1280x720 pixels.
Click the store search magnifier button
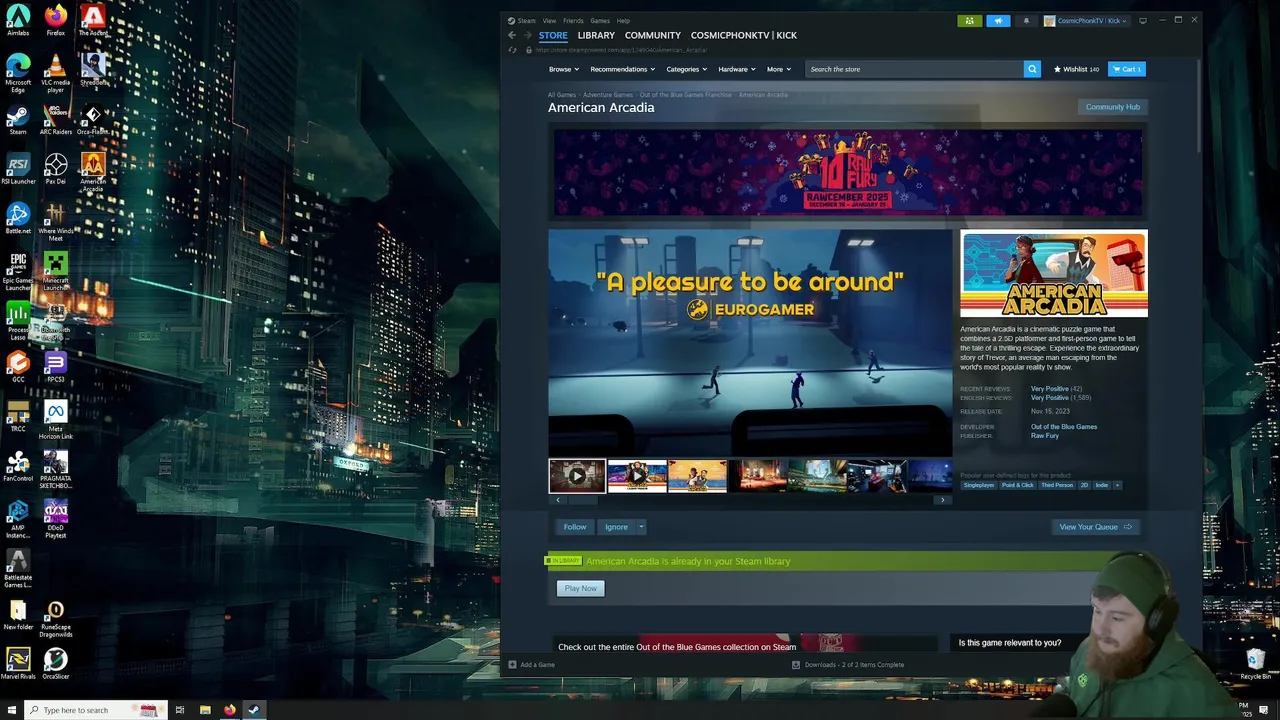[1032, 69]
